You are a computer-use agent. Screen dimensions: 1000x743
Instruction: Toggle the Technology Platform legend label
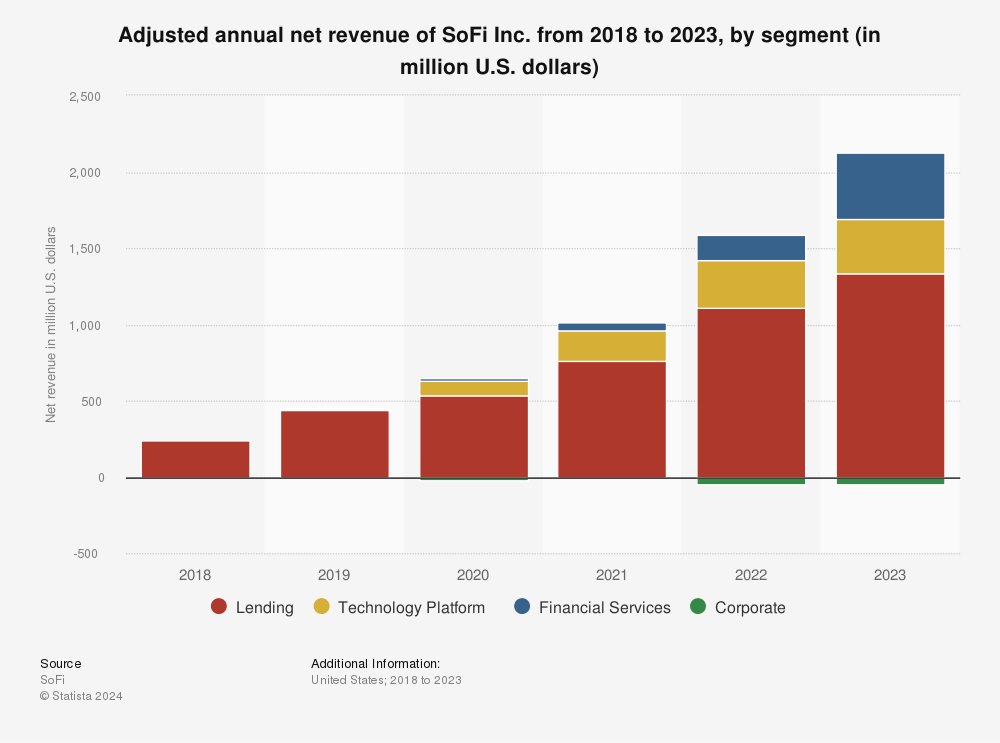(x=411, y=608)
